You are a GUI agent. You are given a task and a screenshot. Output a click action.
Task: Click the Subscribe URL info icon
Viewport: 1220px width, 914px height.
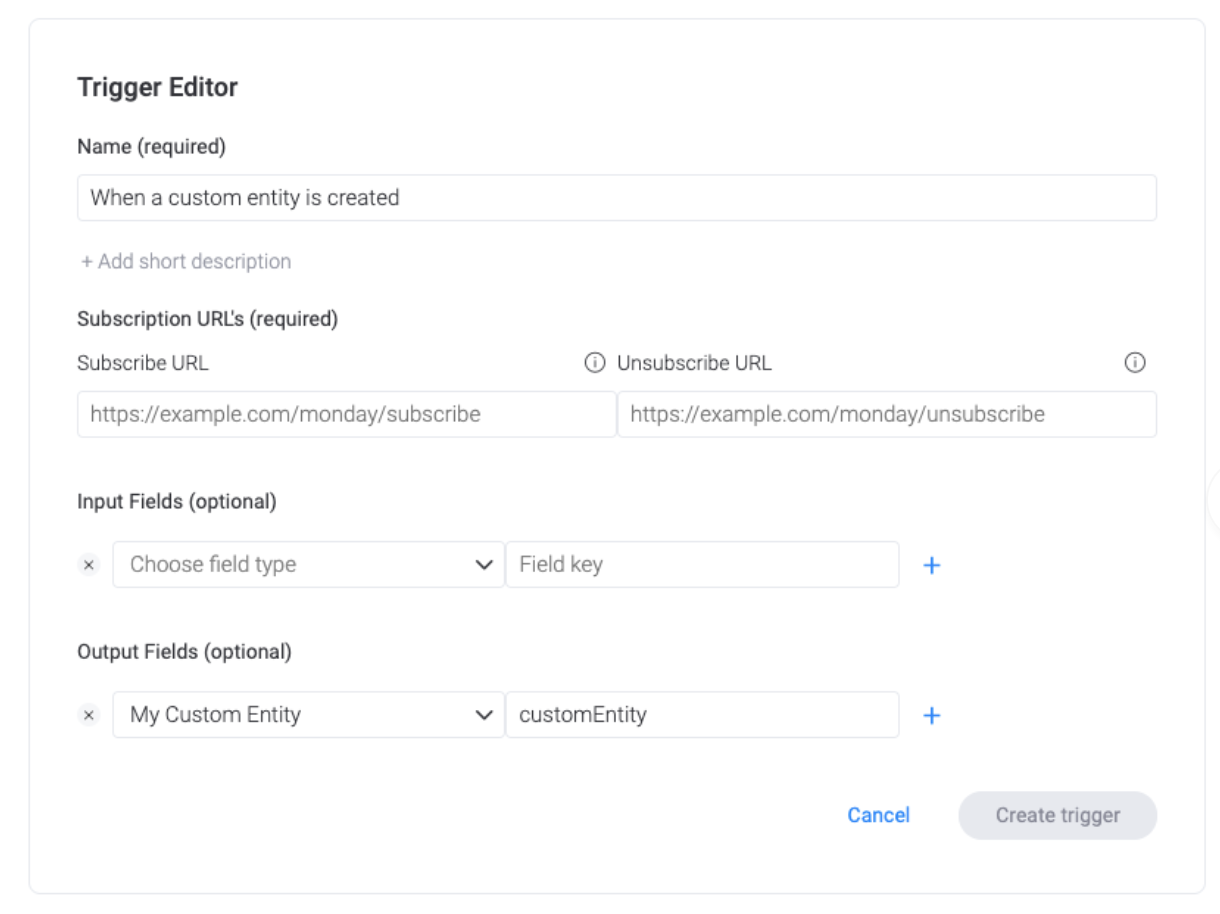(594, 363)
